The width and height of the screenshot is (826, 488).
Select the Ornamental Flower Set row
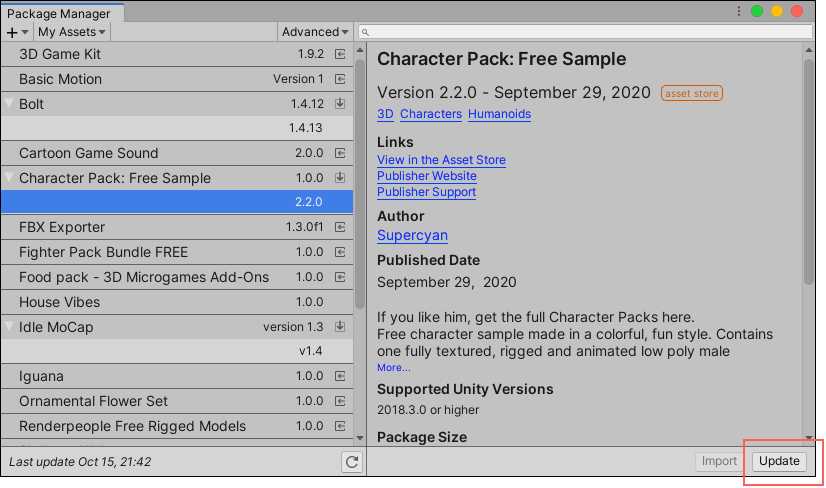177,401
